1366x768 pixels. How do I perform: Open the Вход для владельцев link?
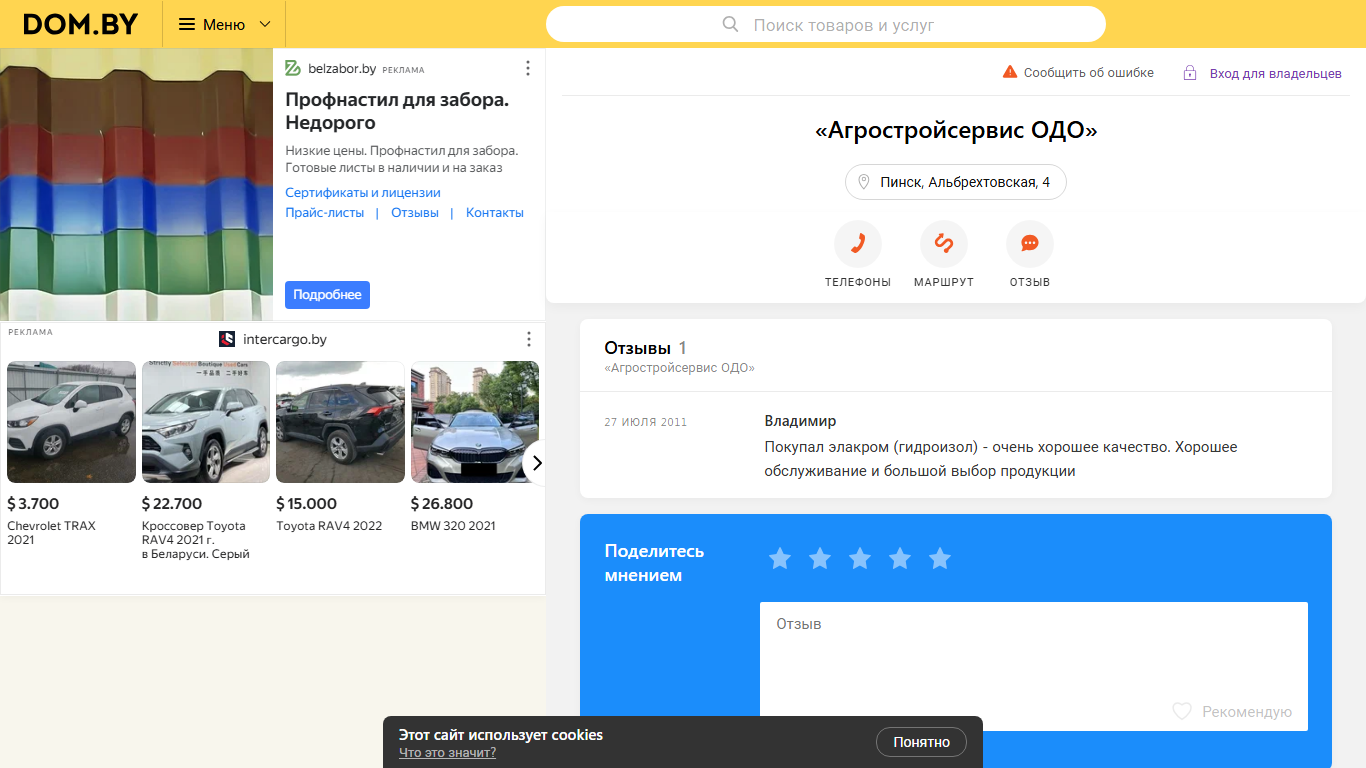coord(1276,73)
